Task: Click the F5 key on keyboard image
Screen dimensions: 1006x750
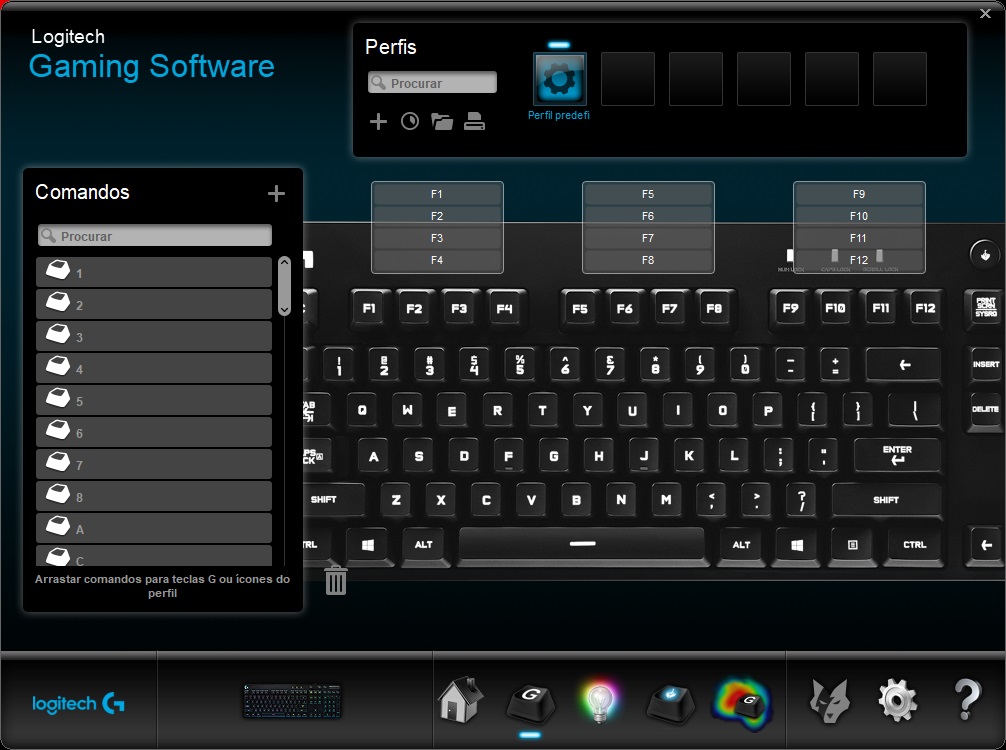Action: 580,309
